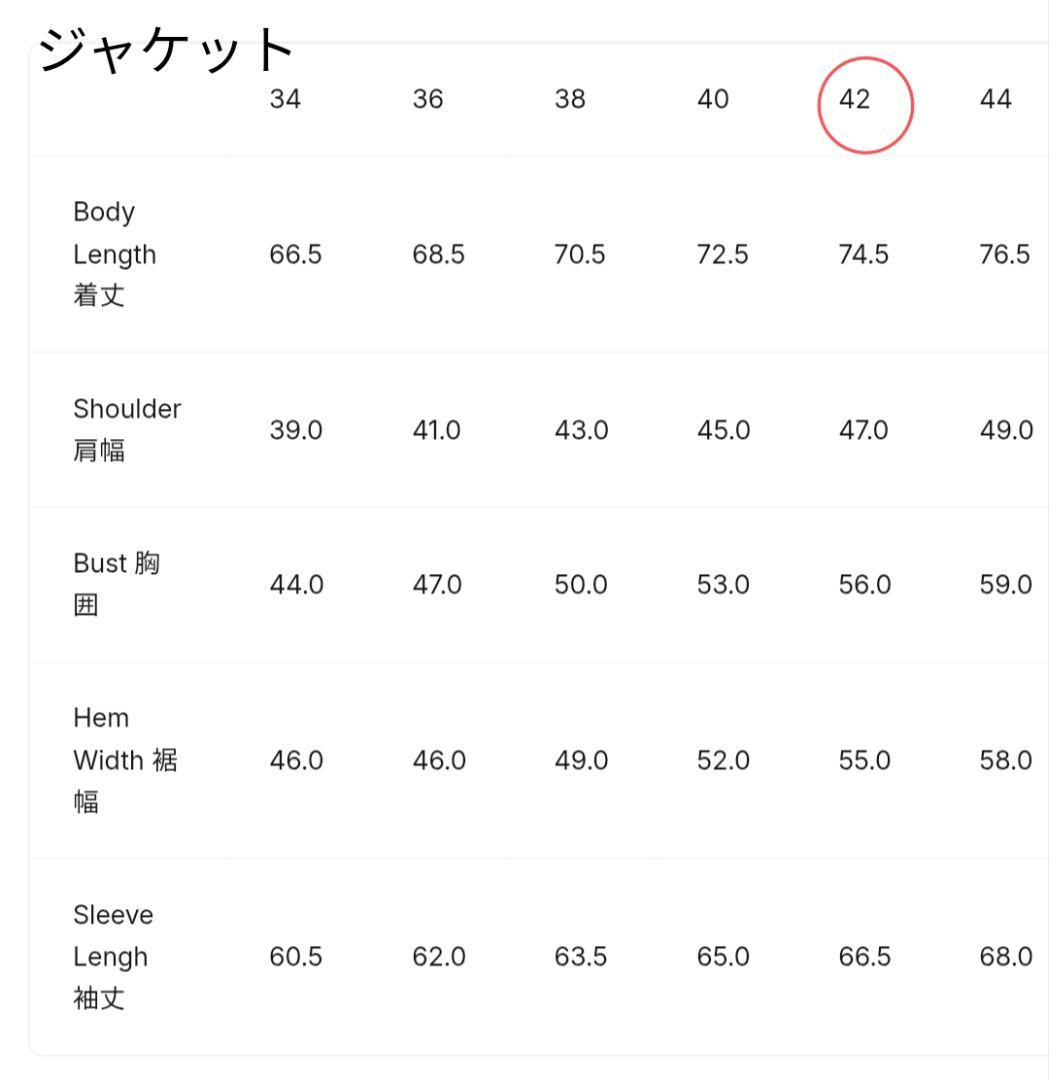Image resolution: width=1049 pixels, height=1080 pixels.
Task: Click bust value 56.0 for size 42
Action: (865, 585)
